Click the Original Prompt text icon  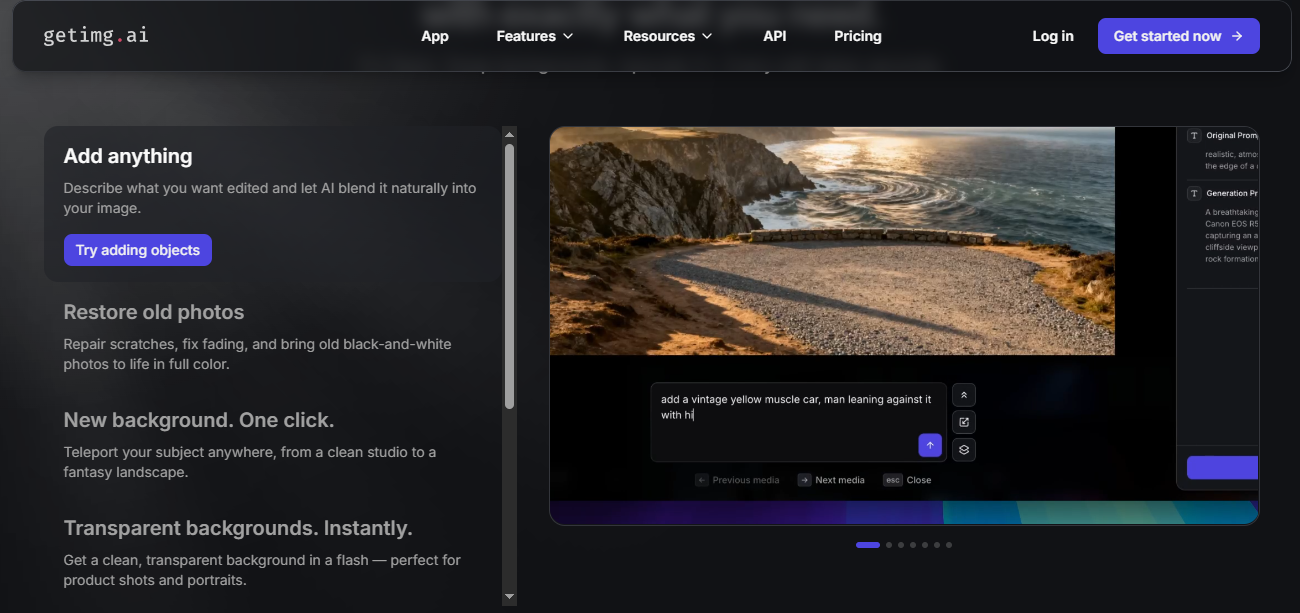[x=1194, y=135]
